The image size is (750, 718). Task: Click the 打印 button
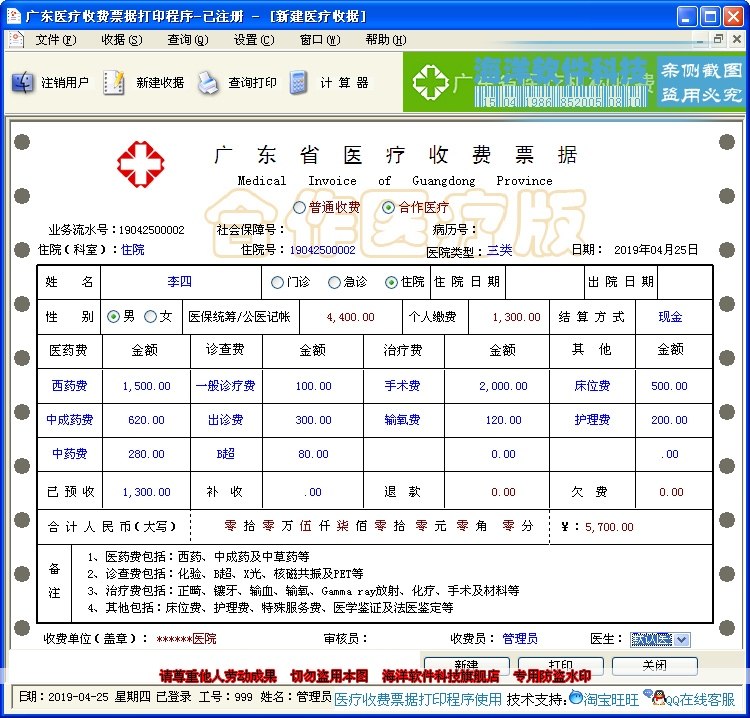point(561,665)
